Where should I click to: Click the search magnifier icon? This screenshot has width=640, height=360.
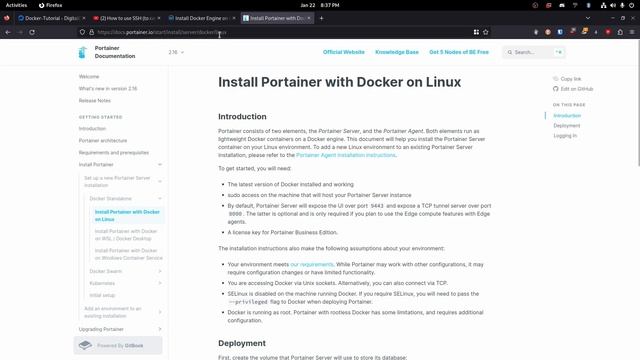coord(510,52)
